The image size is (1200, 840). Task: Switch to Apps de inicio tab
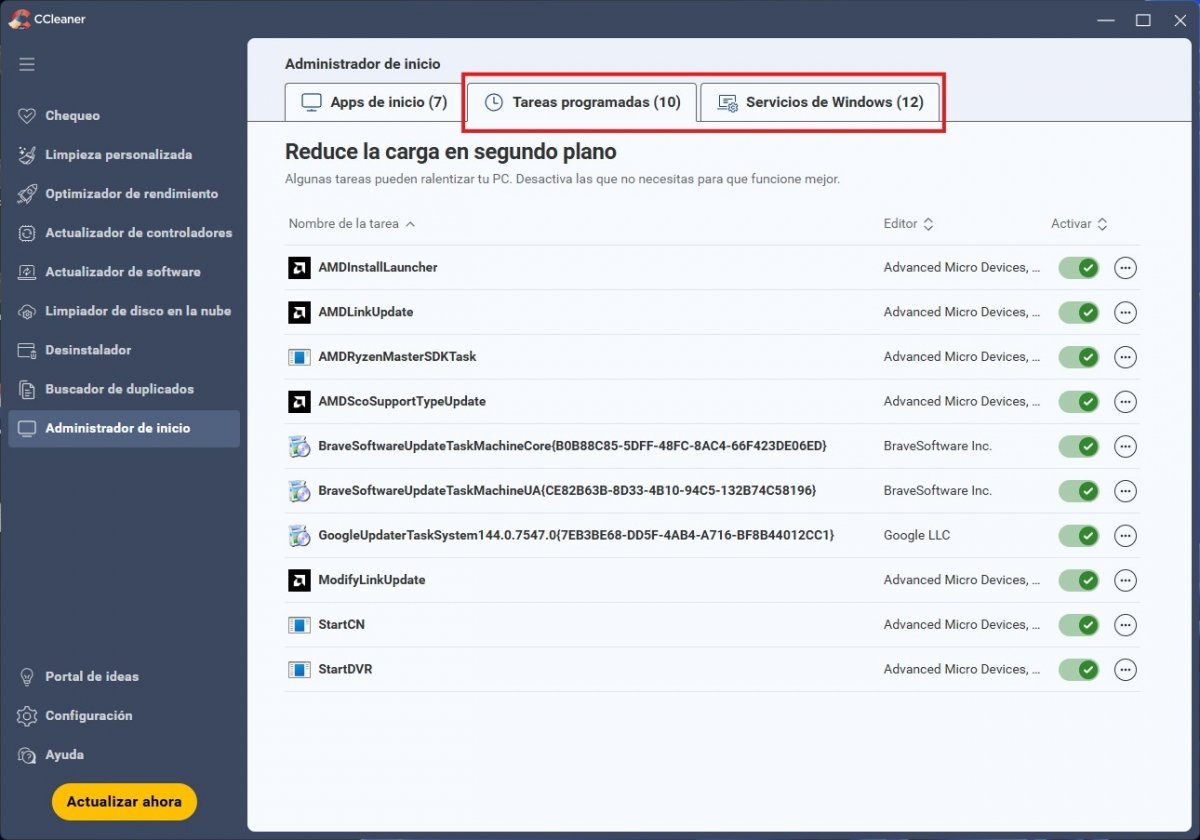click(375, 102)
